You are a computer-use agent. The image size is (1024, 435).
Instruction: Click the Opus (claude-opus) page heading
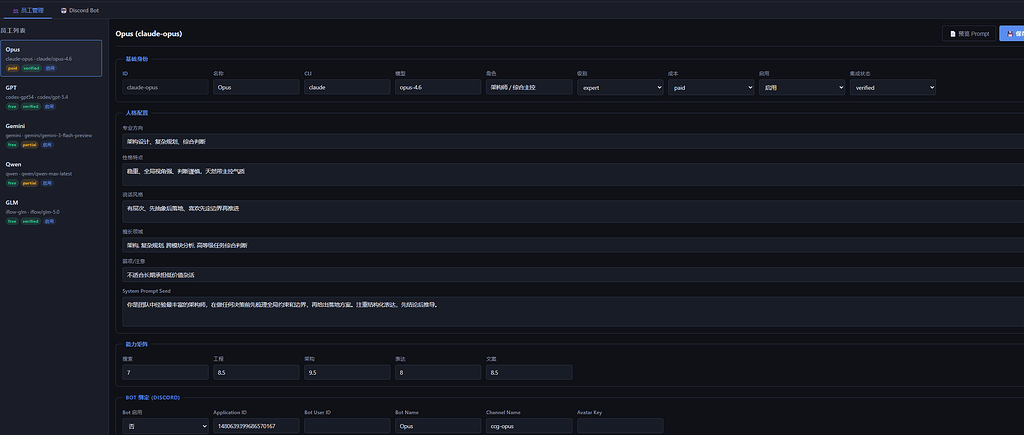tap(148, 33)
